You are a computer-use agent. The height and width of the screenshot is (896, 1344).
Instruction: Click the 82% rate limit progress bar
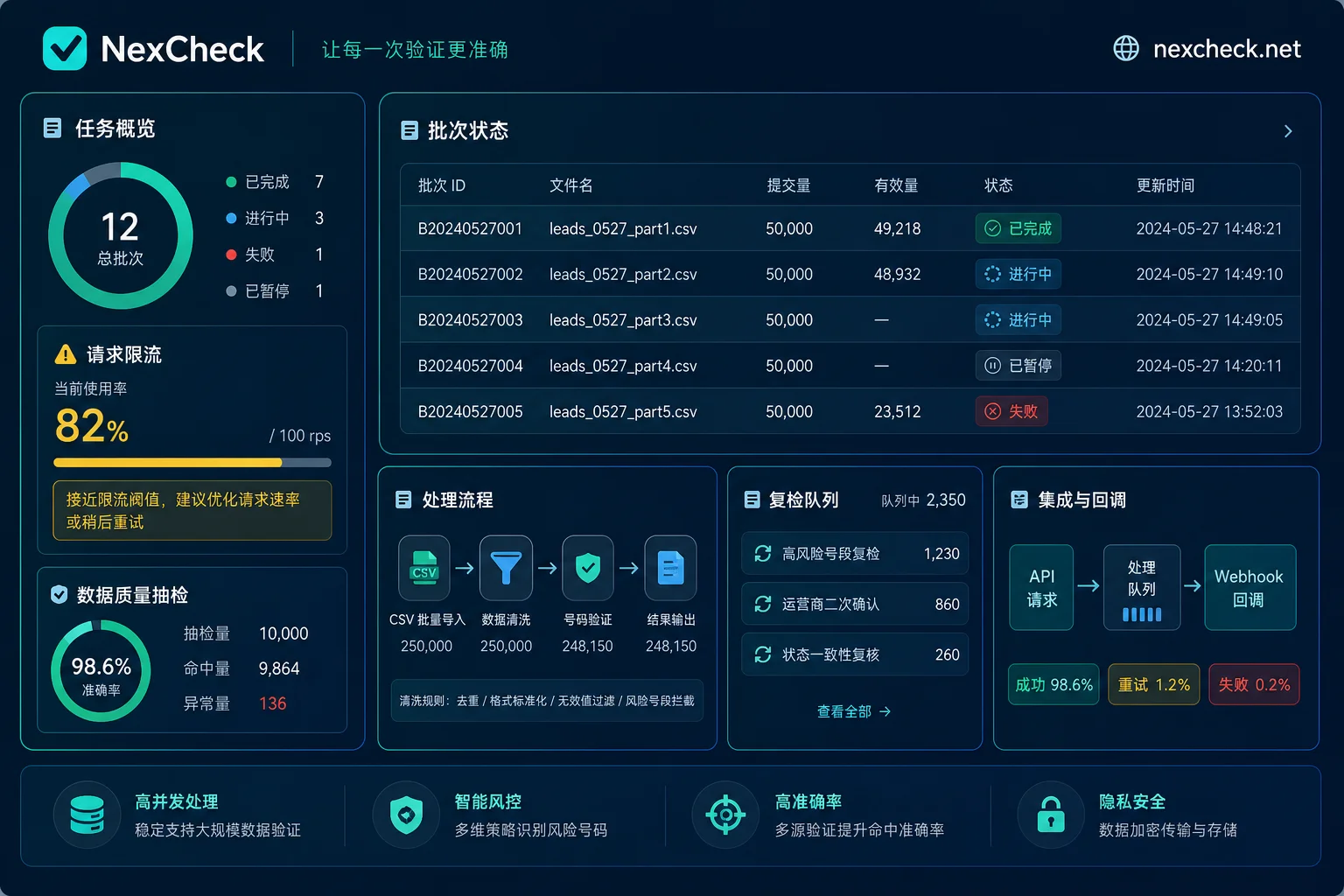[x=192, y=462]
